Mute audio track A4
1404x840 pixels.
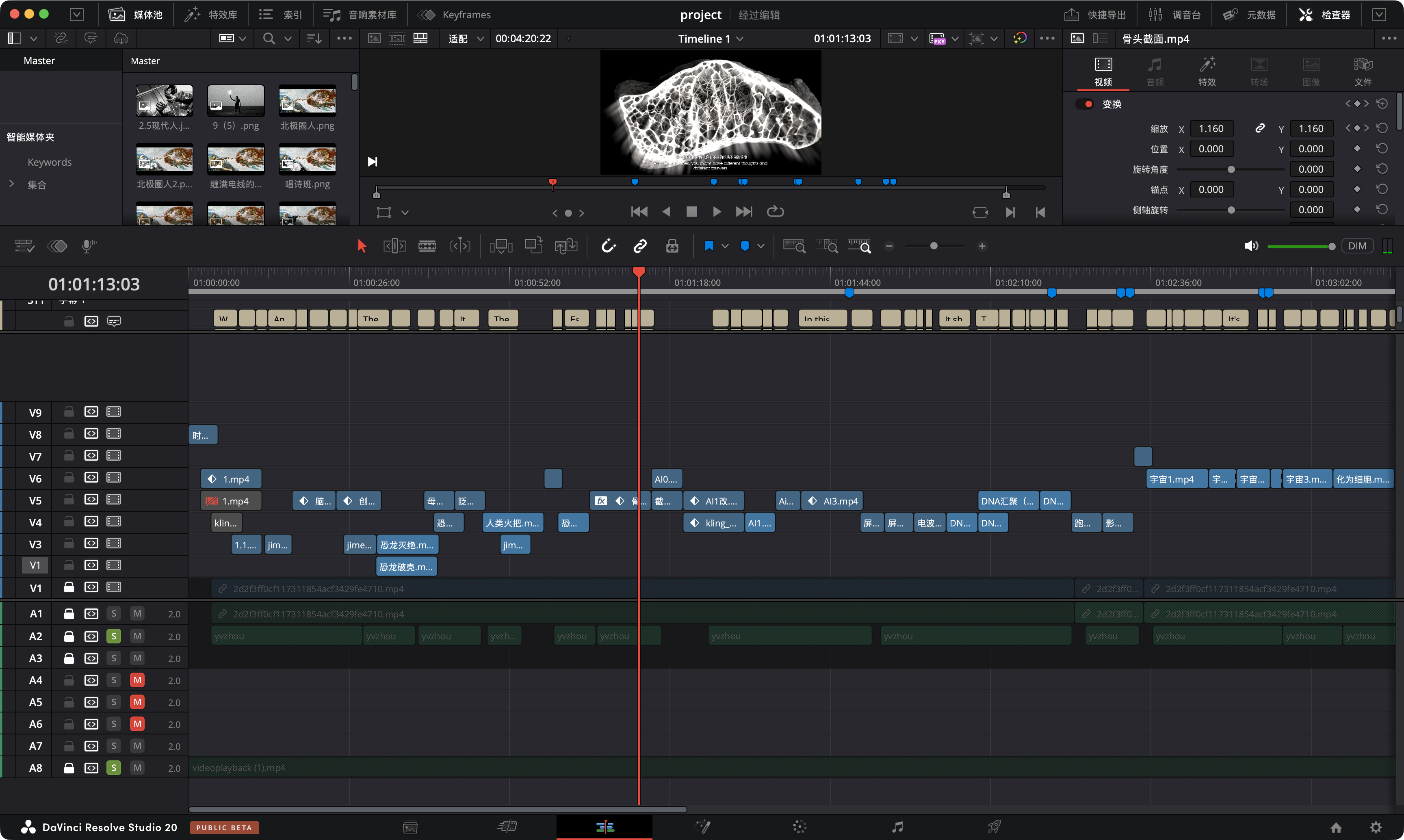137,680
